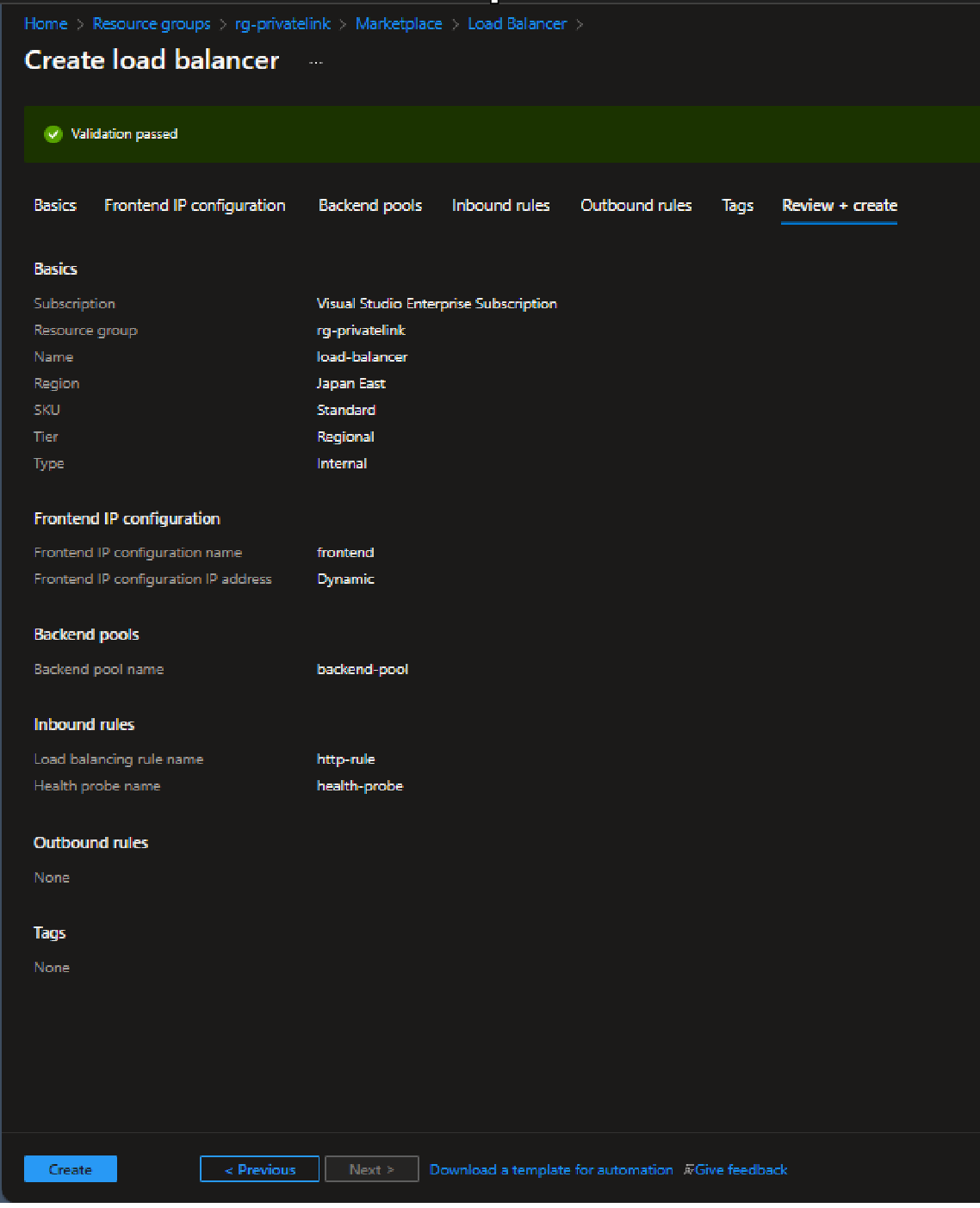
Task: Click the Inbound rules section heading
Action: 84,725
